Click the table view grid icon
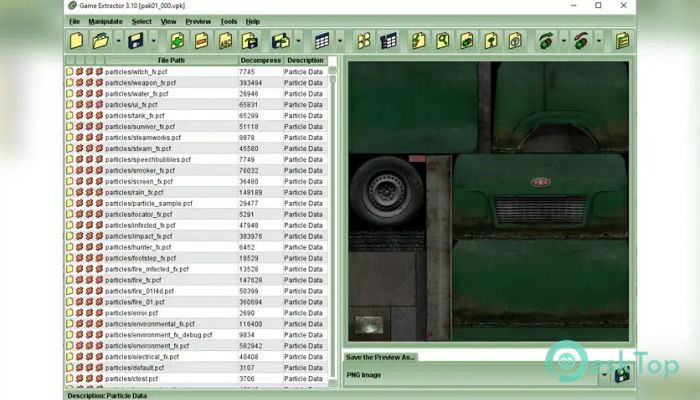Viewport: 700px width, 400px height. 322,41
